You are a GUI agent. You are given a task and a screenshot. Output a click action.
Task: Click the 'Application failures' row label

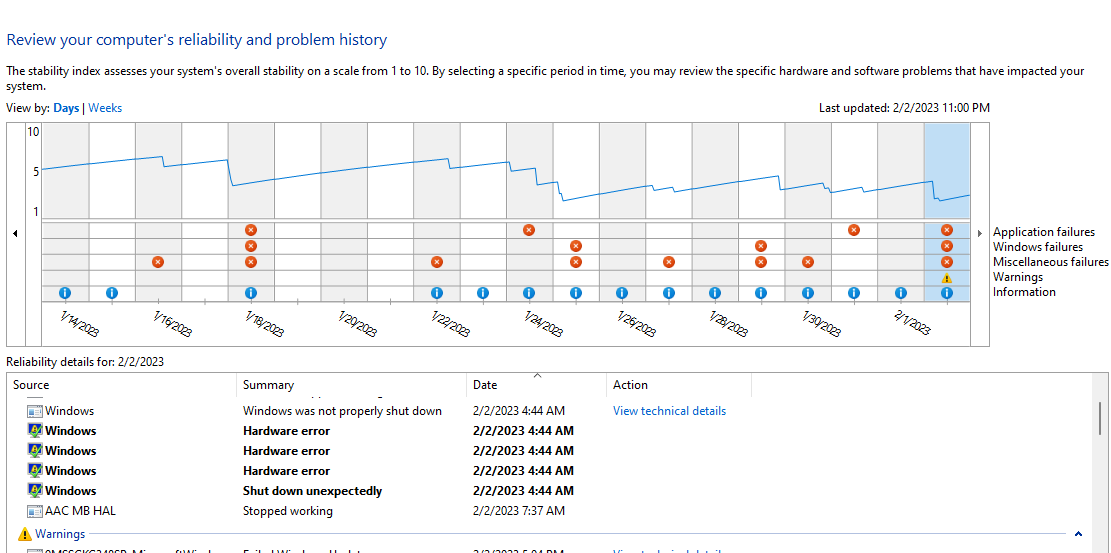(x=1044, y=232)
